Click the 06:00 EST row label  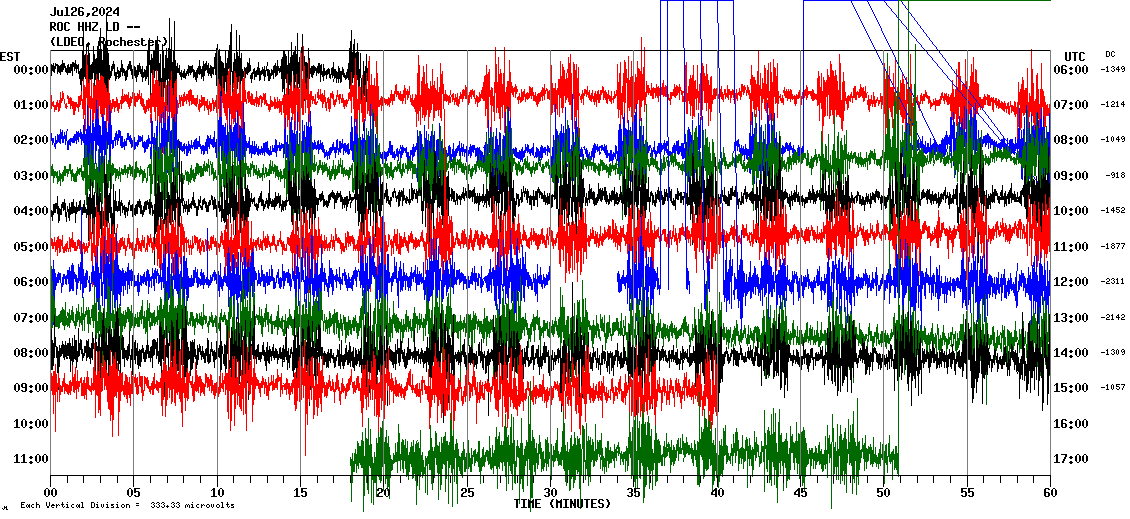pyautogui.click(x=24, y=282)
